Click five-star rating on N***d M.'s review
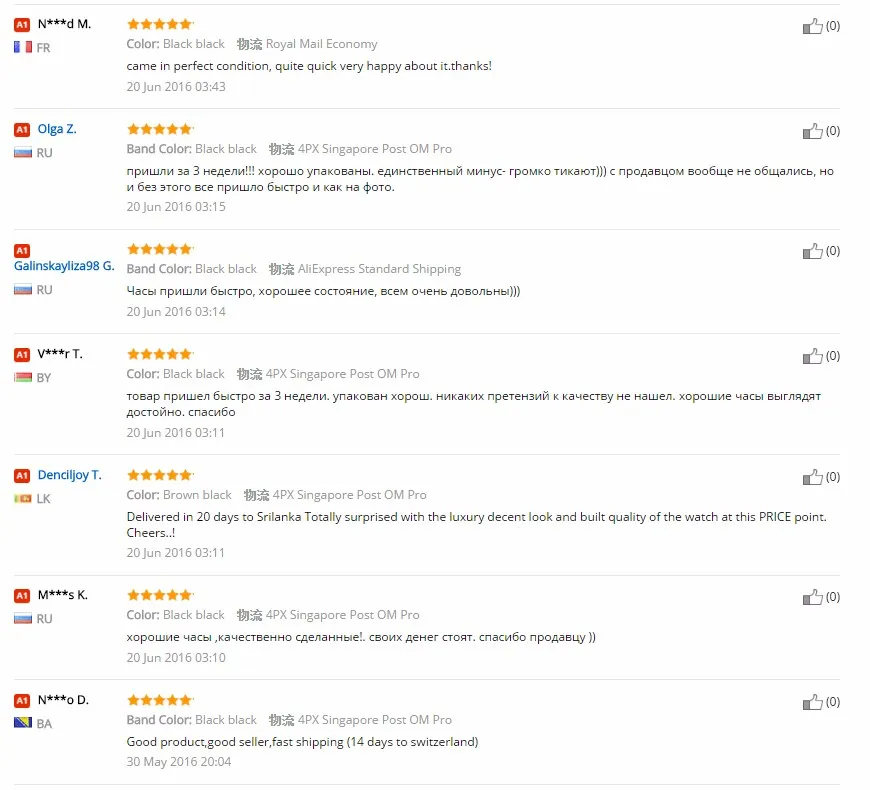 160,23
